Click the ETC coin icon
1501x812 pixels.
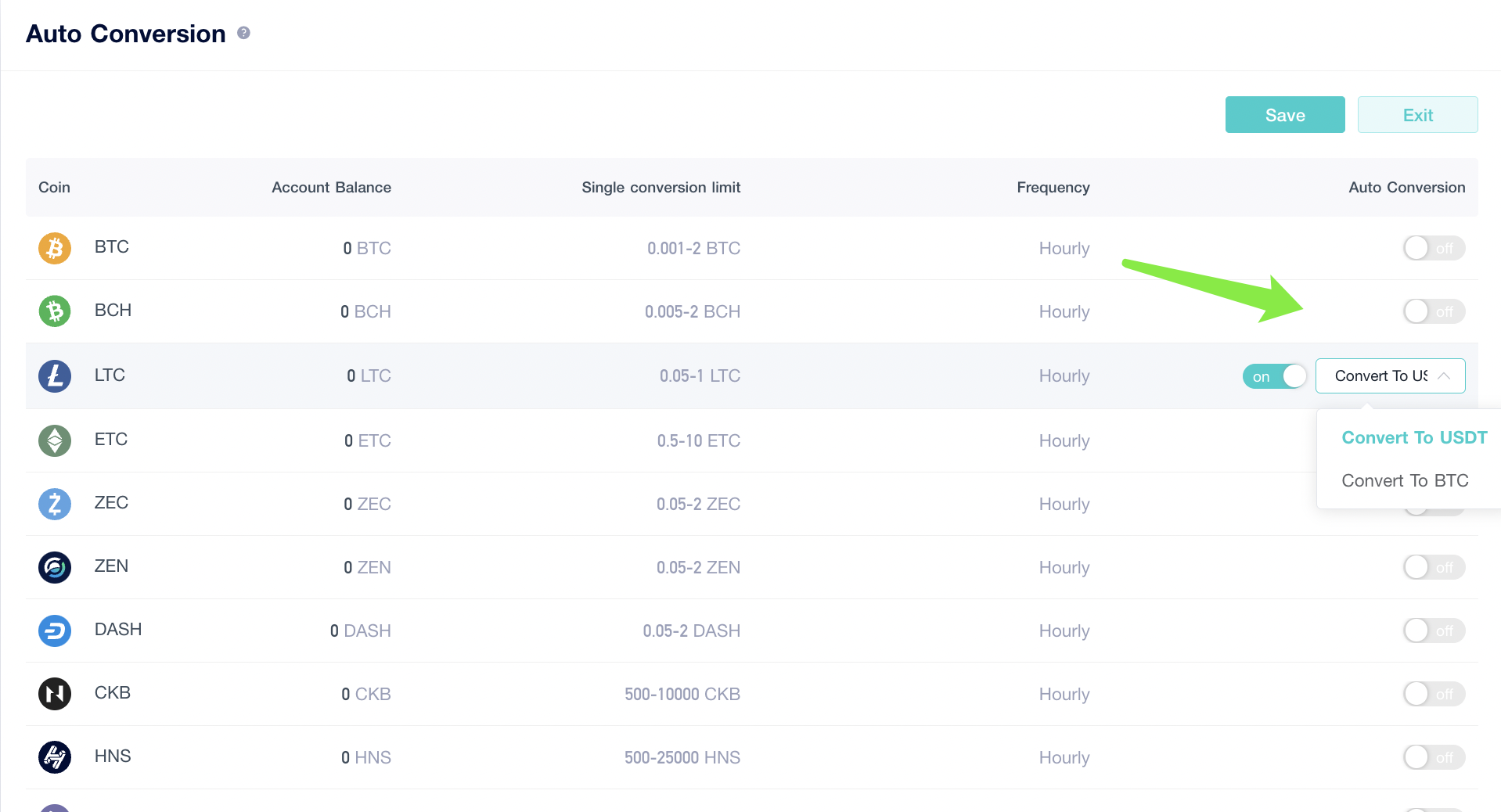click(55, 440)
